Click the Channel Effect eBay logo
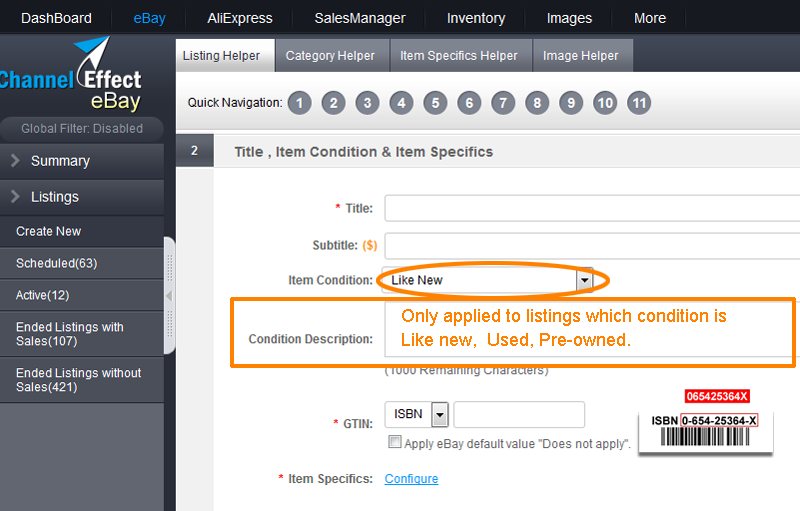This screenshot has height=511, width=800. (x=71, y=74)
